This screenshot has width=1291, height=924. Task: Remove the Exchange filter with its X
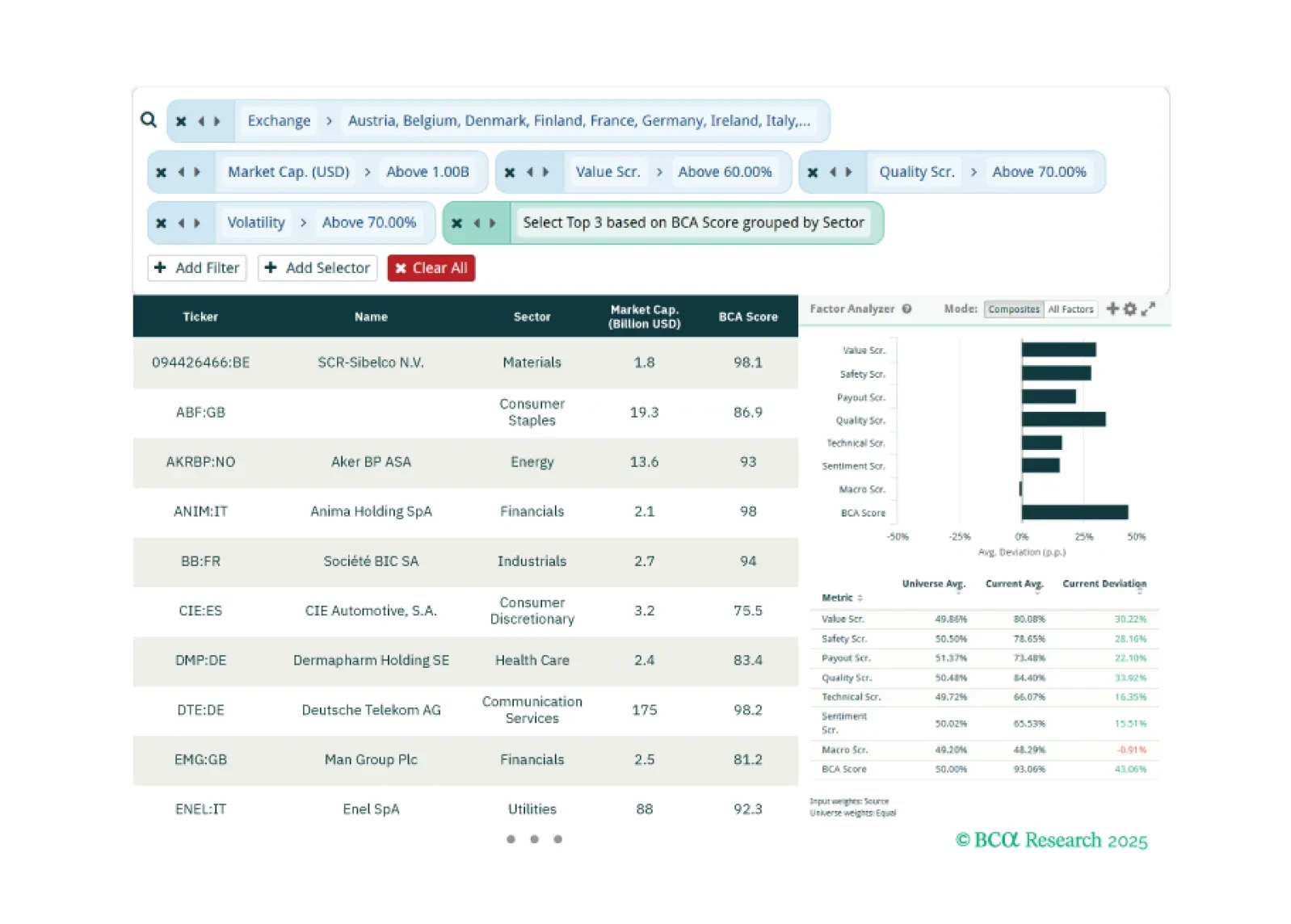(x=181, y=121)
